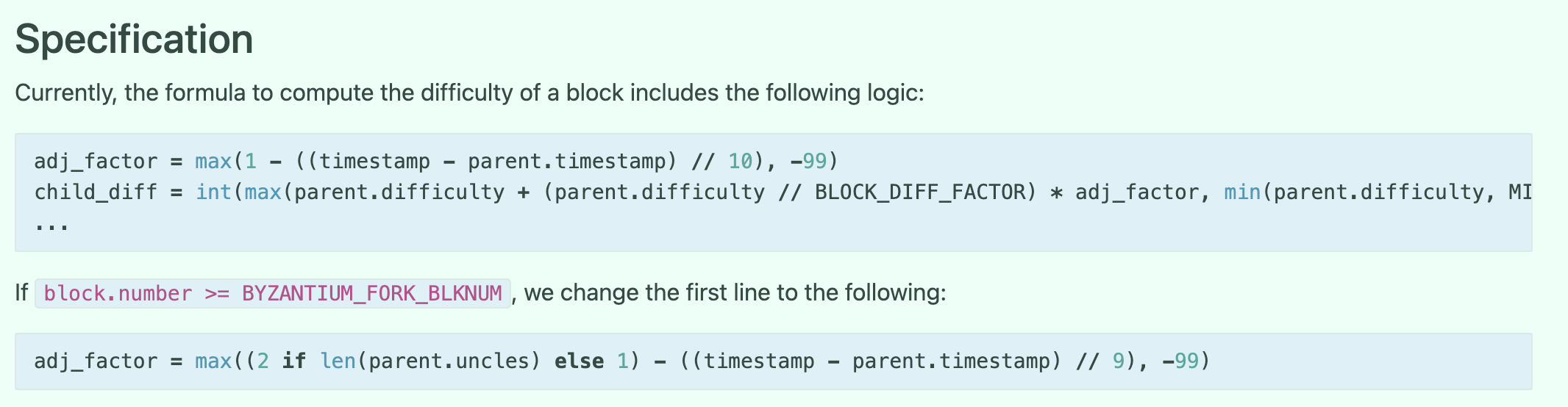Click the int keyword in child_diff line
This screenshot has height=407, width=1568.
pos(213,192)
